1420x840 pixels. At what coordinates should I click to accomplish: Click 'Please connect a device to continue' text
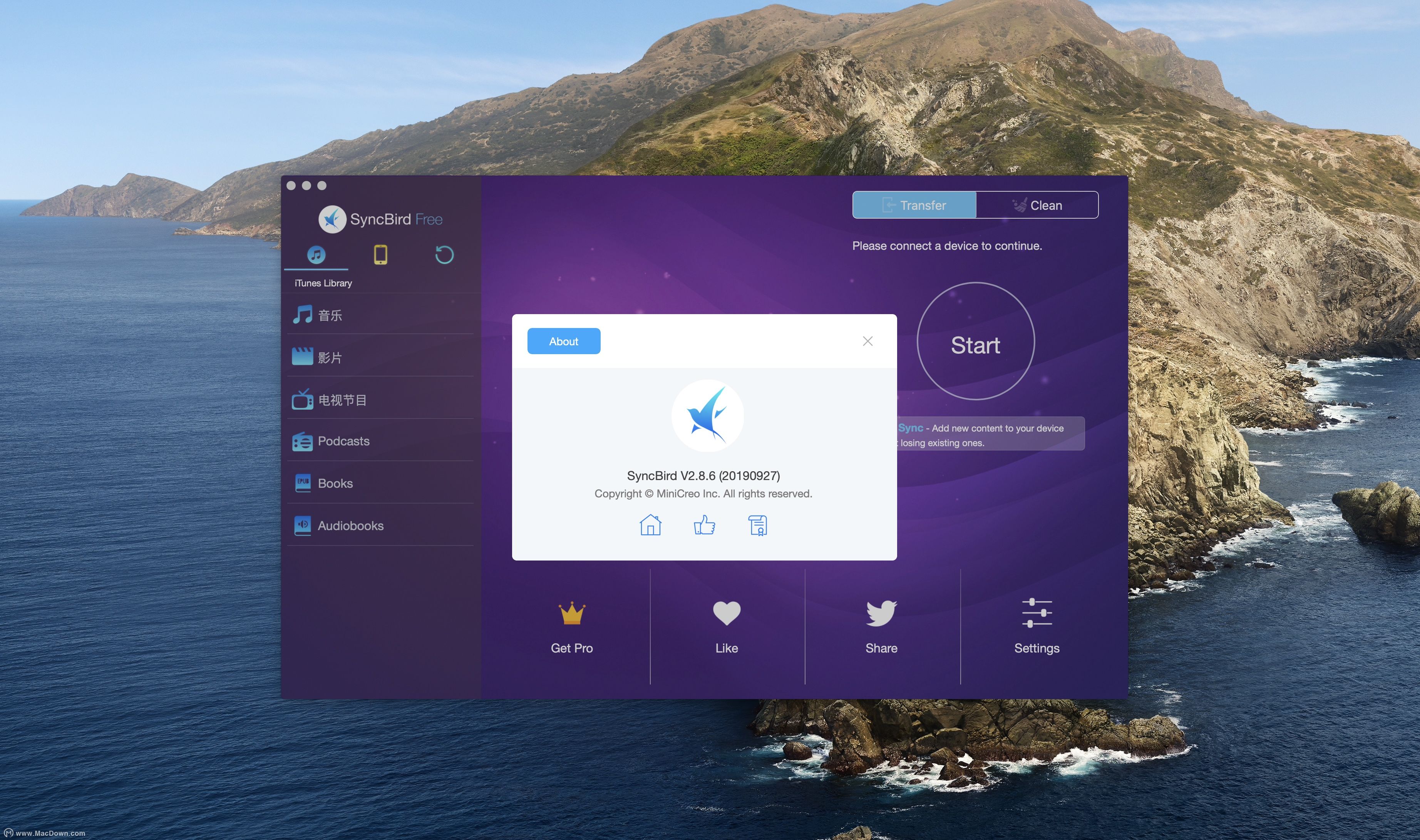pyautogui.click(x=947, y=246)
